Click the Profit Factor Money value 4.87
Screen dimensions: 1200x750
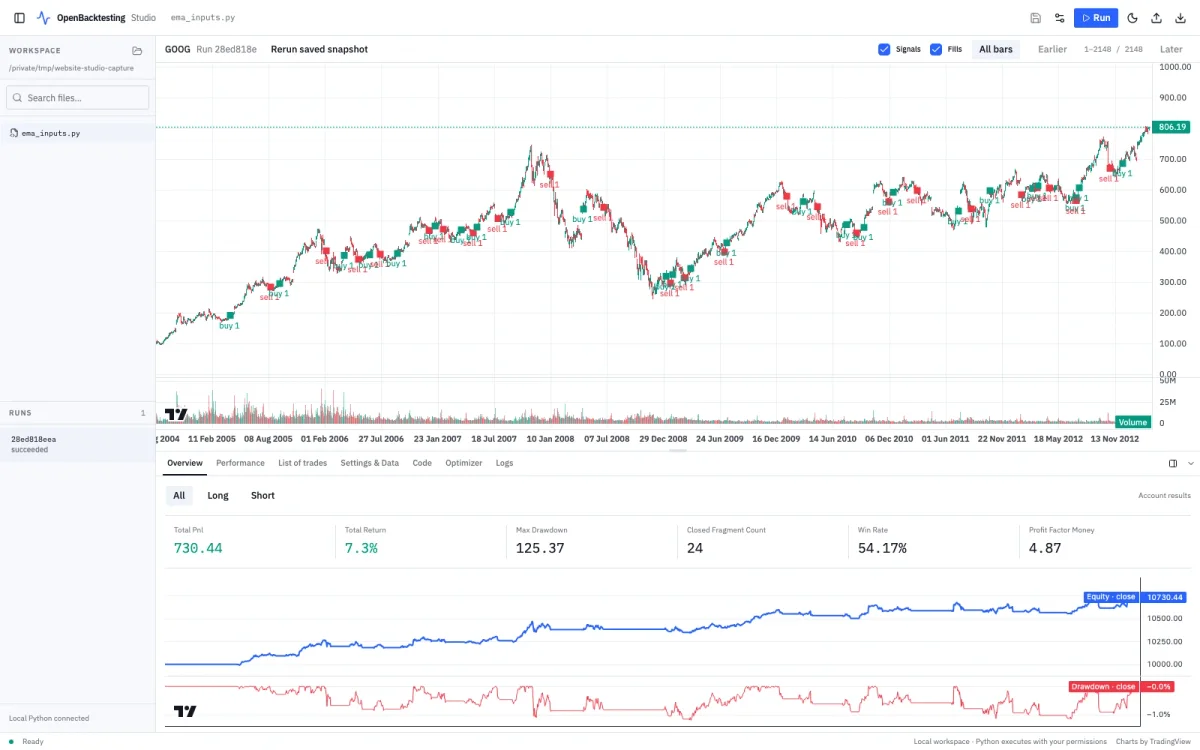click(x=1045, y=548)
